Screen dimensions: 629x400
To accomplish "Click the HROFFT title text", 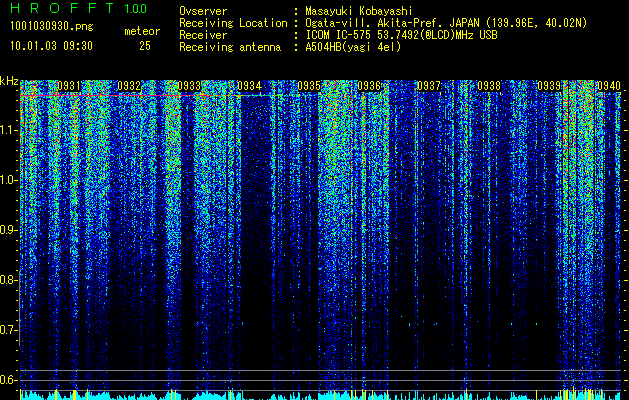I will (x=62, y=8).
